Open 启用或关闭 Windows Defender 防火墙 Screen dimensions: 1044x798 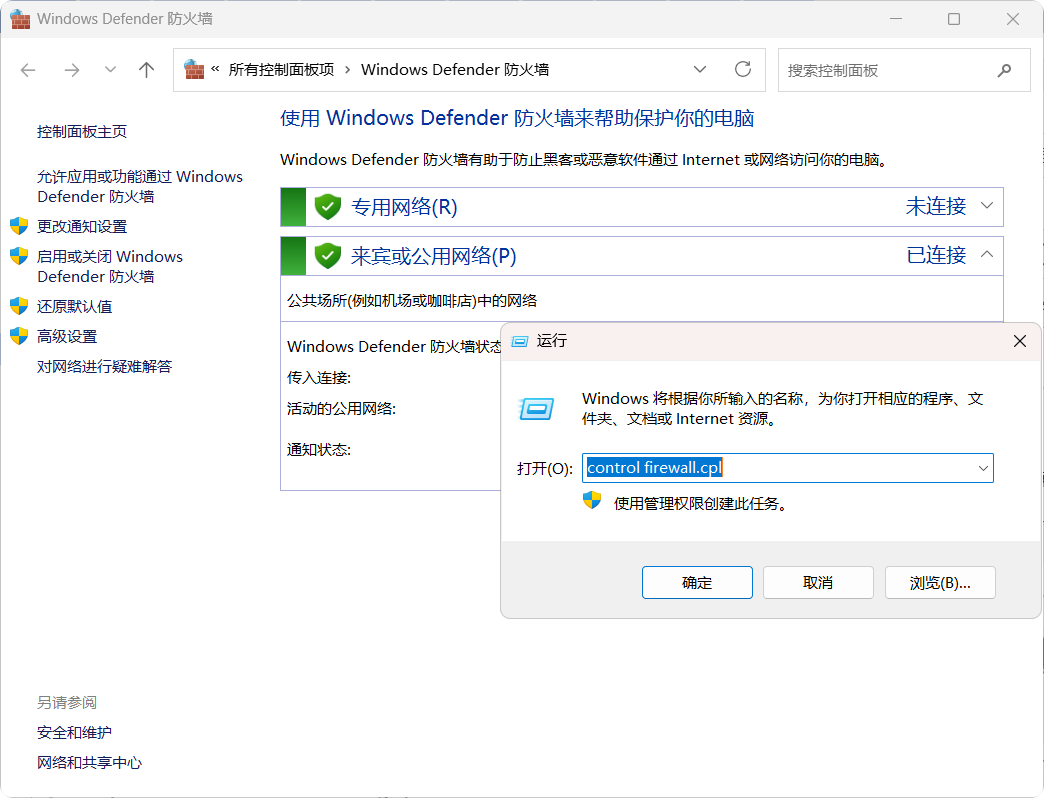[110, 266]
